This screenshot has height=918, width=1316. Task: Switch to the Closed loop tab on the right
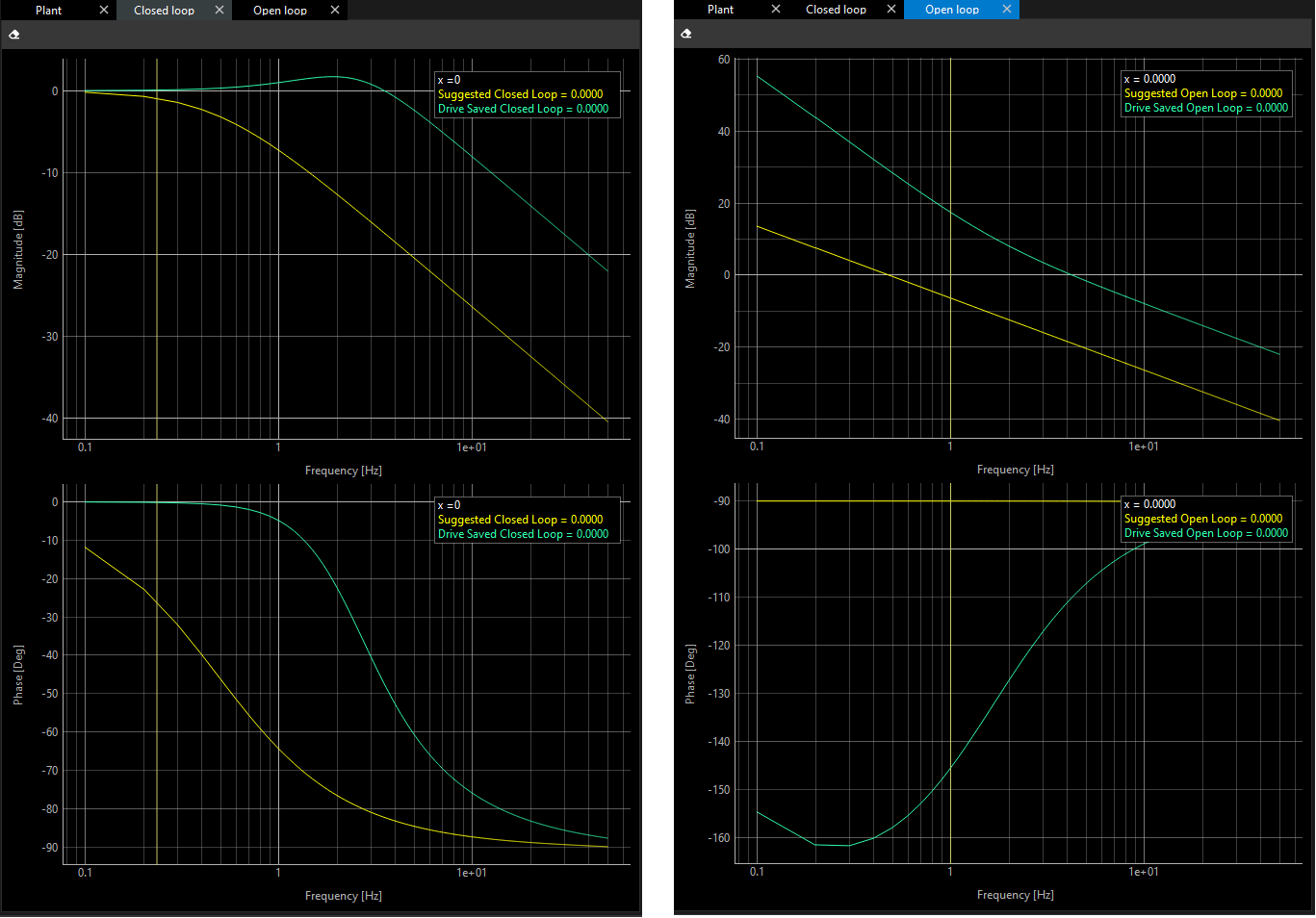coord(836,10)
